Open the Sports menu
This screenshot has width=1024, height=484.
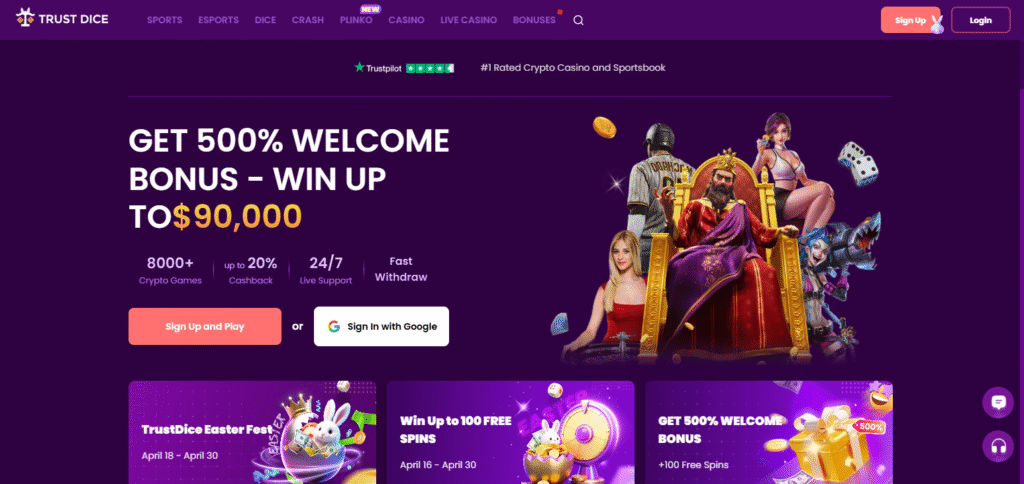pos(165,20)
